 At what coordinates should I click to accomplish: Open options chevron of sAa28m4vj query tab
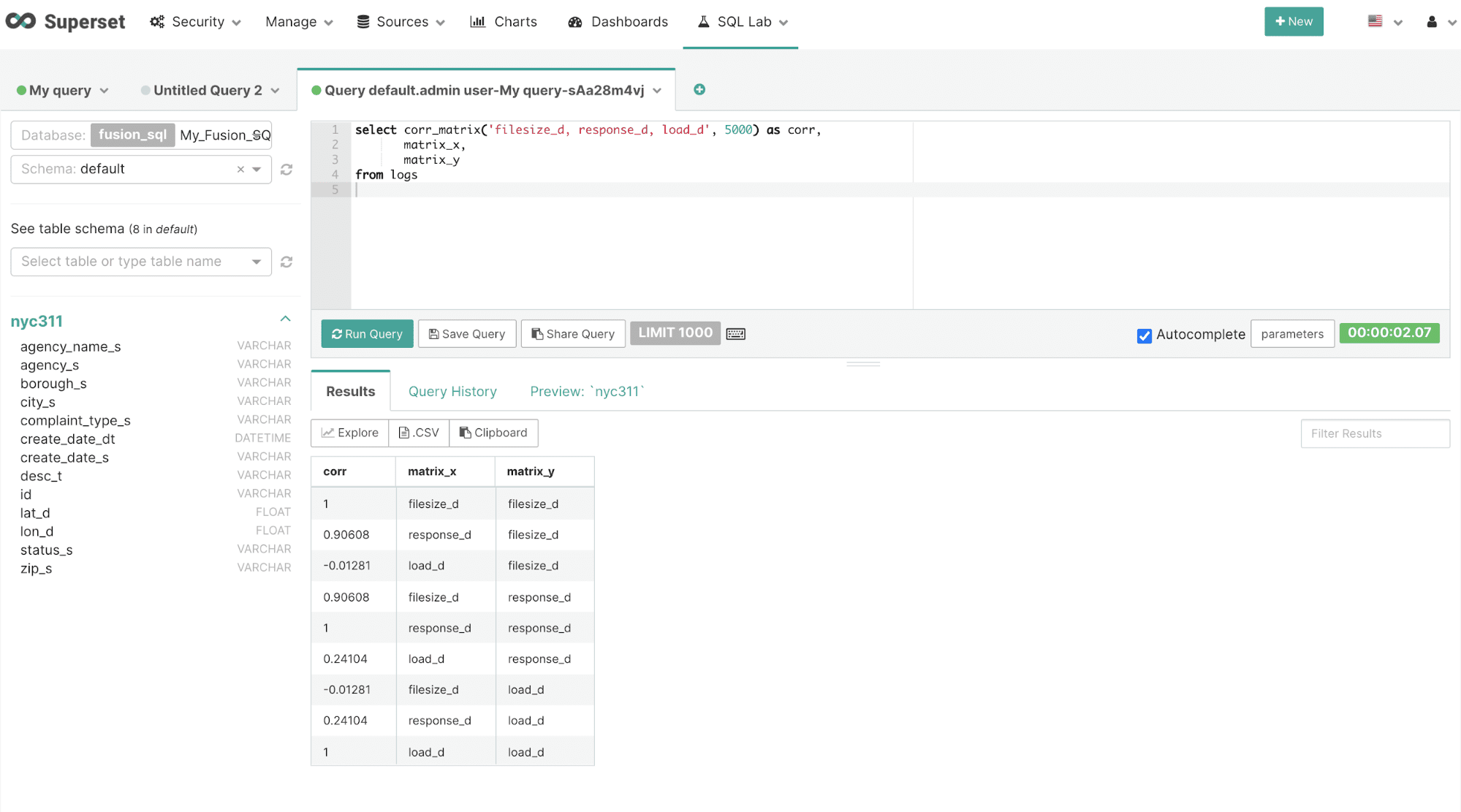tap(657, 91)
